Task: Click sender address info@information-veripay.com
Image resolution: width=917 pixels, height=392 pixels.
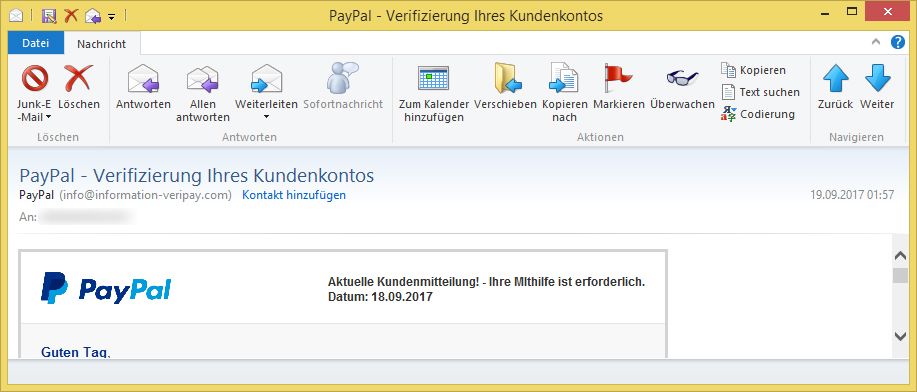Action: 146,195
